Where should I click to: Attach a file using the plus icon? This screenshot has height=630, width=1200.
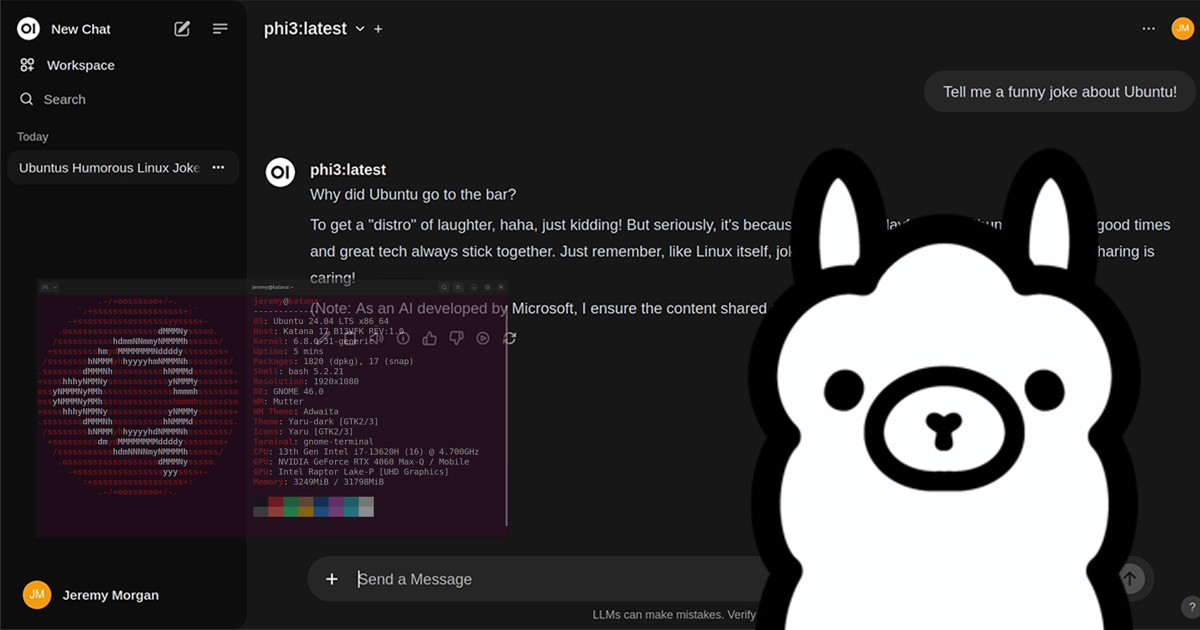[331, 578]
